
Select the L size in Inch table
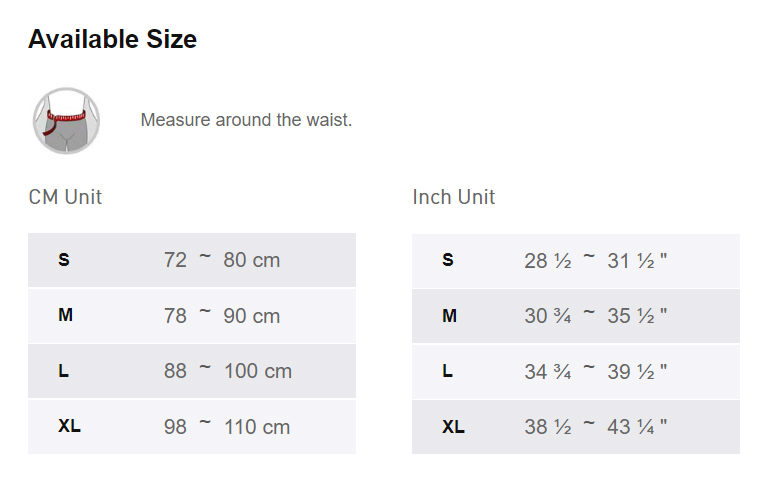coord(448,371)
